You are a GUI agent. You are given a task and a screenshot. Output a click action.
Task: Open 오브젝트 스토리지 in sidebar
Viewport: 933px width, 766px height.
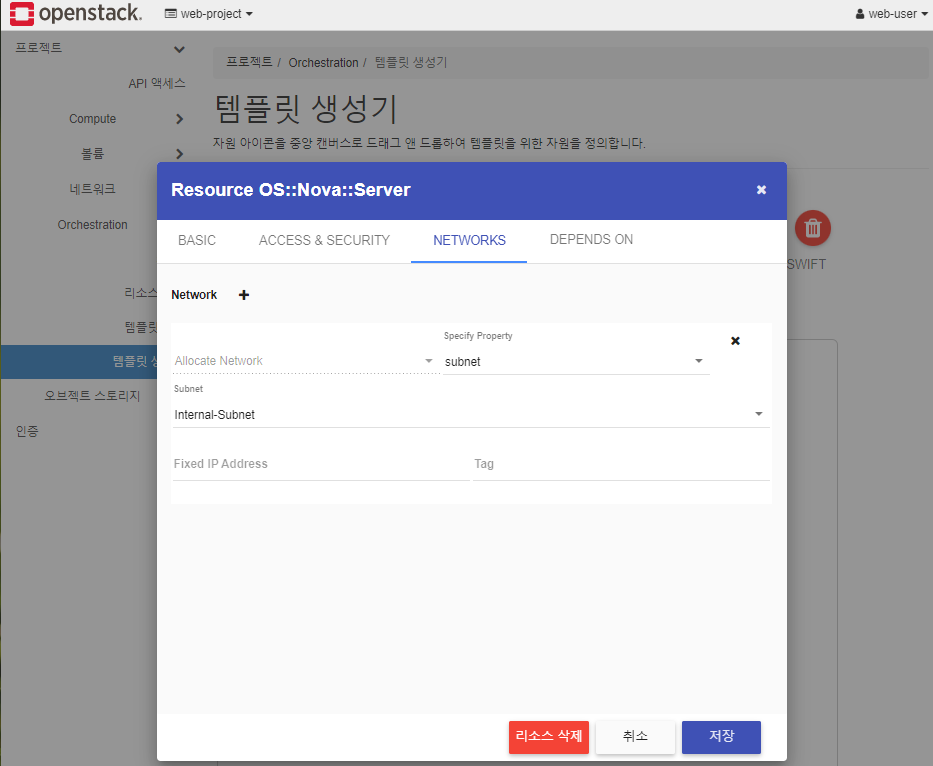pos(92,396)
